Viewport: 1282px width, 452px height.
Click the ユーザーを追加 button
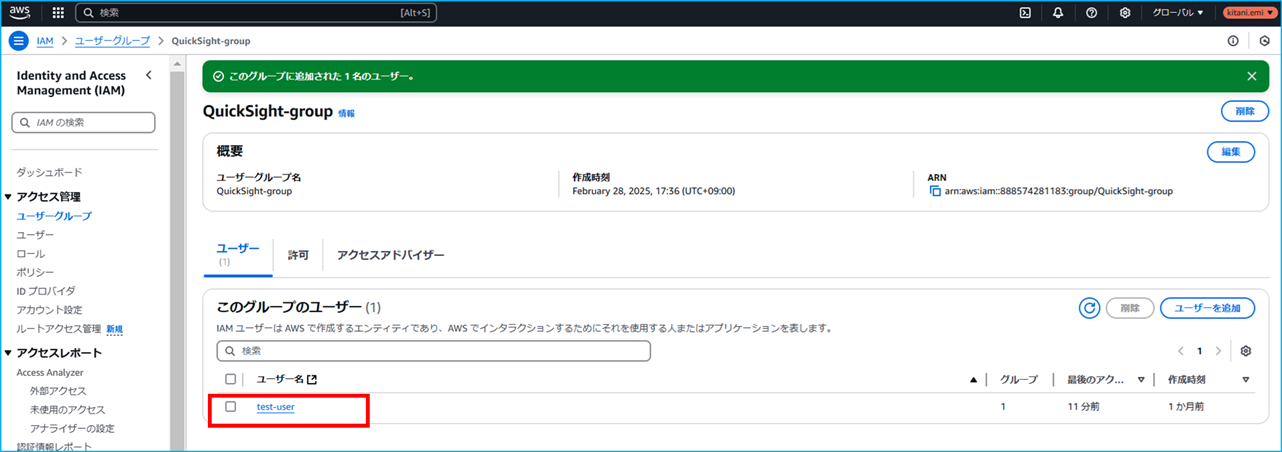[x=1207, y=308]
